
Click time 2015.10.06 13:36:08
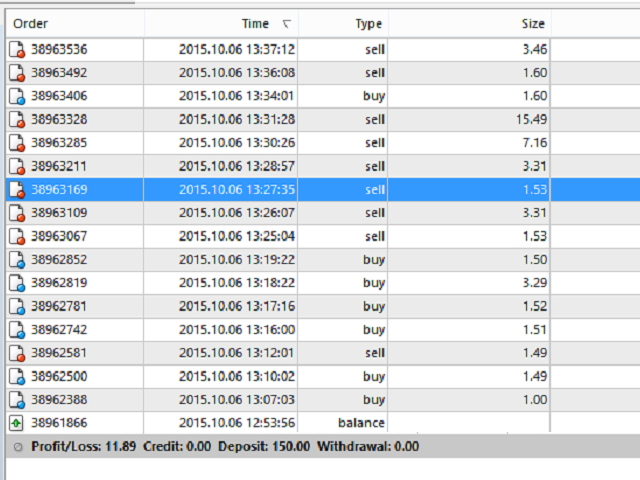(x=237, y=73)
